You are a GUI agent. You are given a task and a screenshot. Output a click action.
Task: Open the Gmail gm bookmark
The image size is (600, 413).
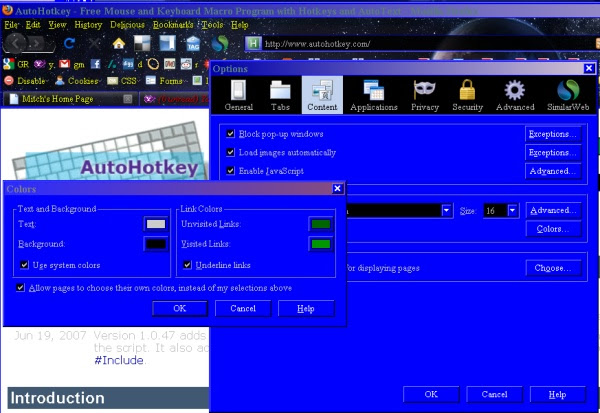(x=72, y=64)
